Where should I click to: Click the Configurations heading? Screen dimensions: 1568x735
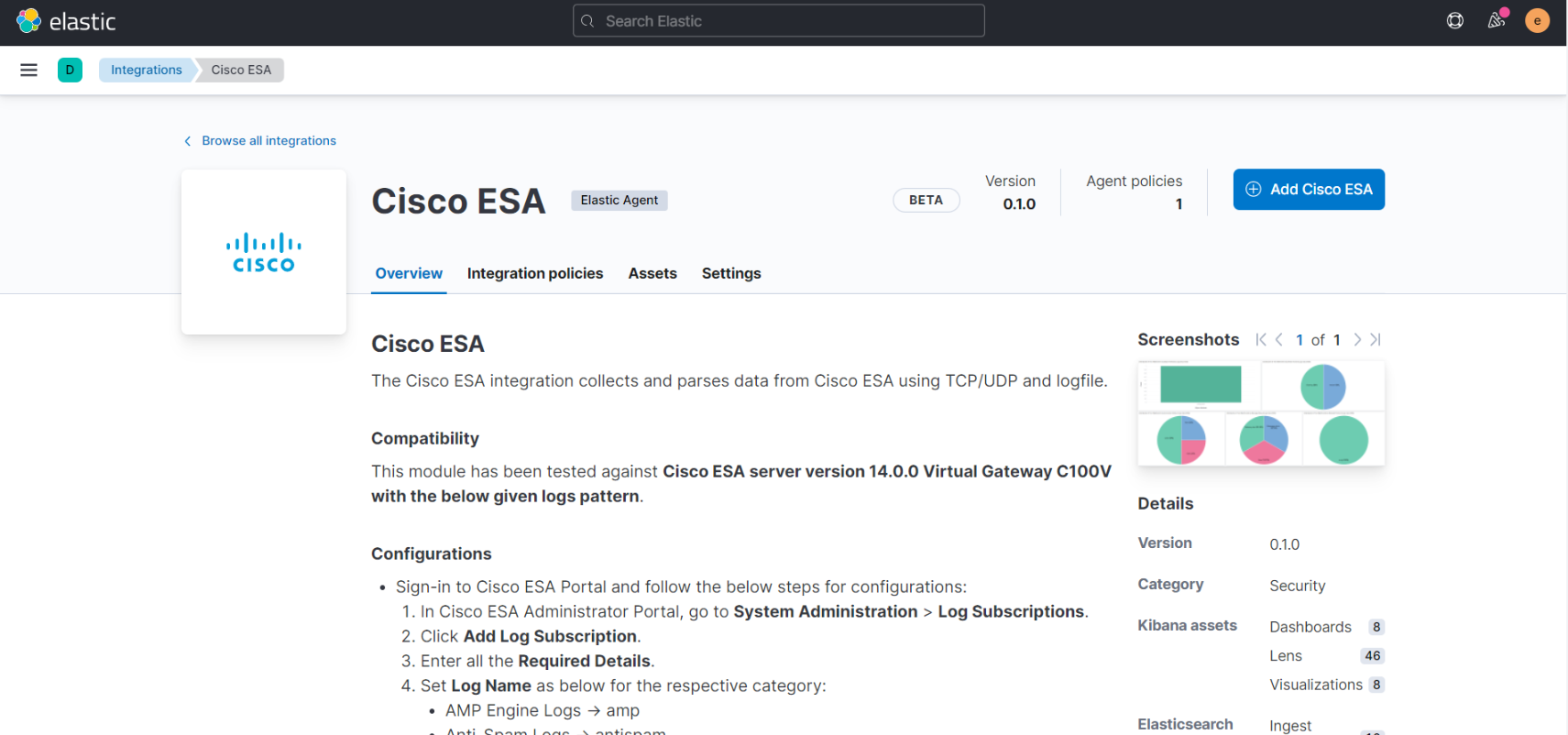(x=432, y=554)
